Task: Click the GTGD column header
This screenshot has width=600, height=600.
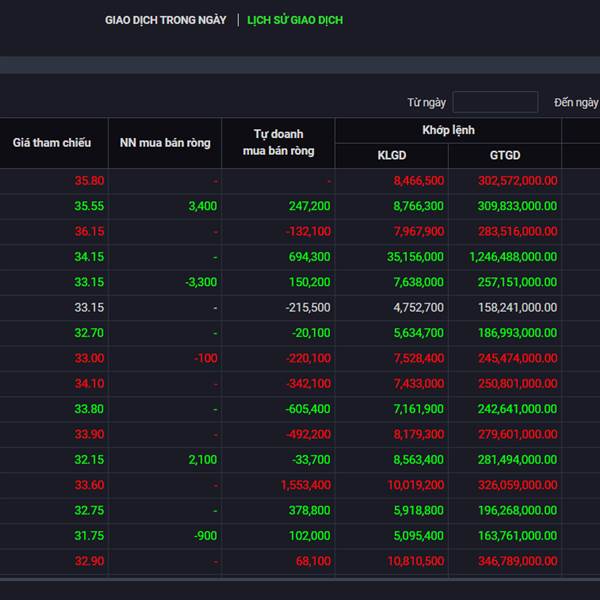Action: pos(505,155)
